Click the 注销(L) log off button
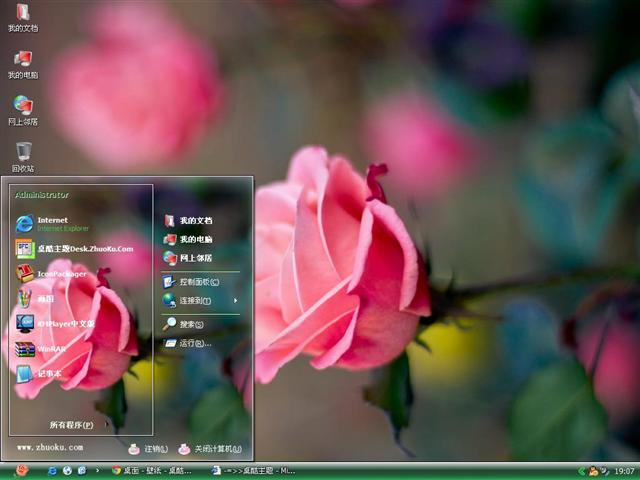Viewport: 640px width, 480px height. [148, 449]
